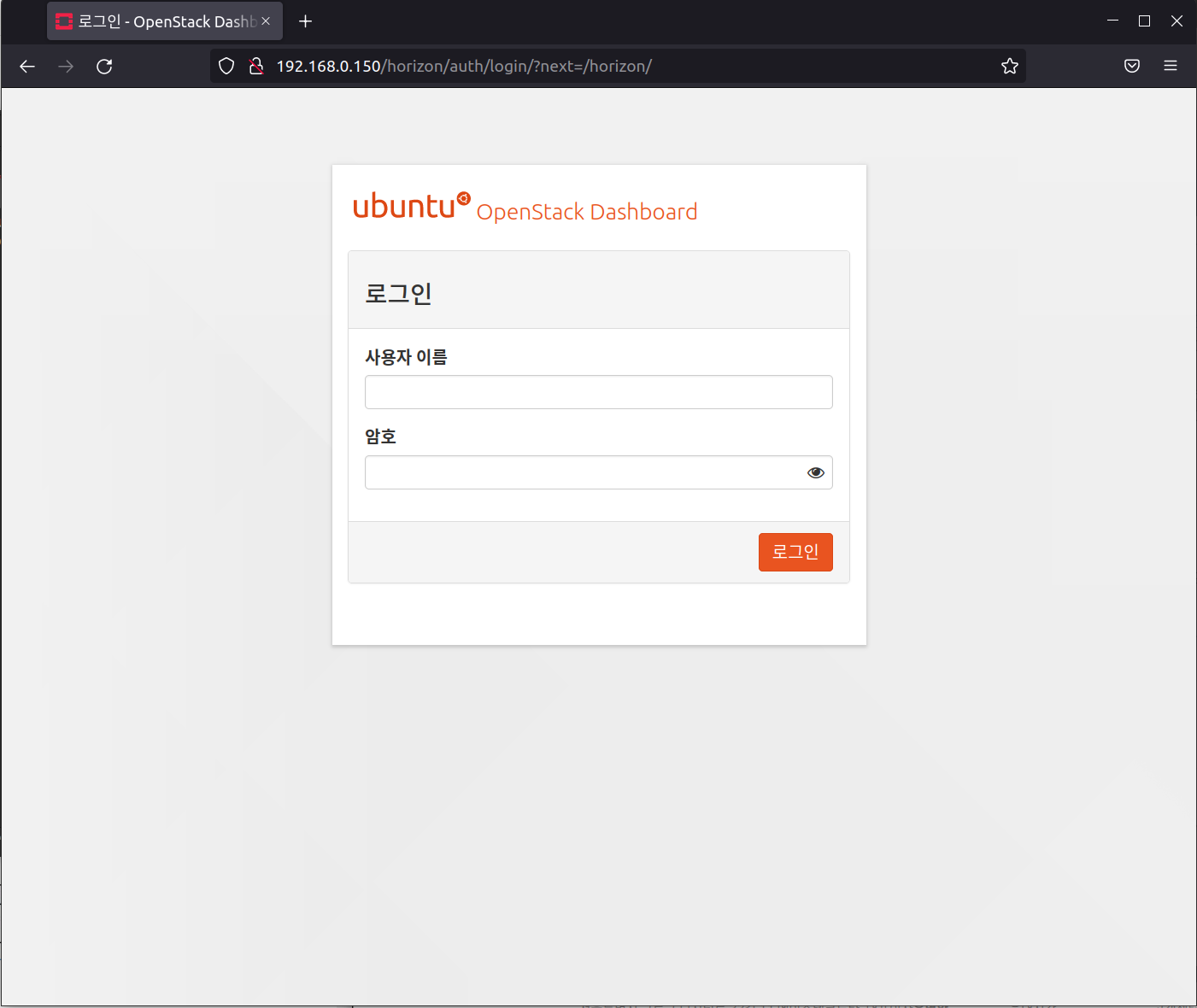The width and height of the screenshot is (1197, 1008).
Task: Click the OpenStack Dashboard title text
Action: [x=587, y=212]
